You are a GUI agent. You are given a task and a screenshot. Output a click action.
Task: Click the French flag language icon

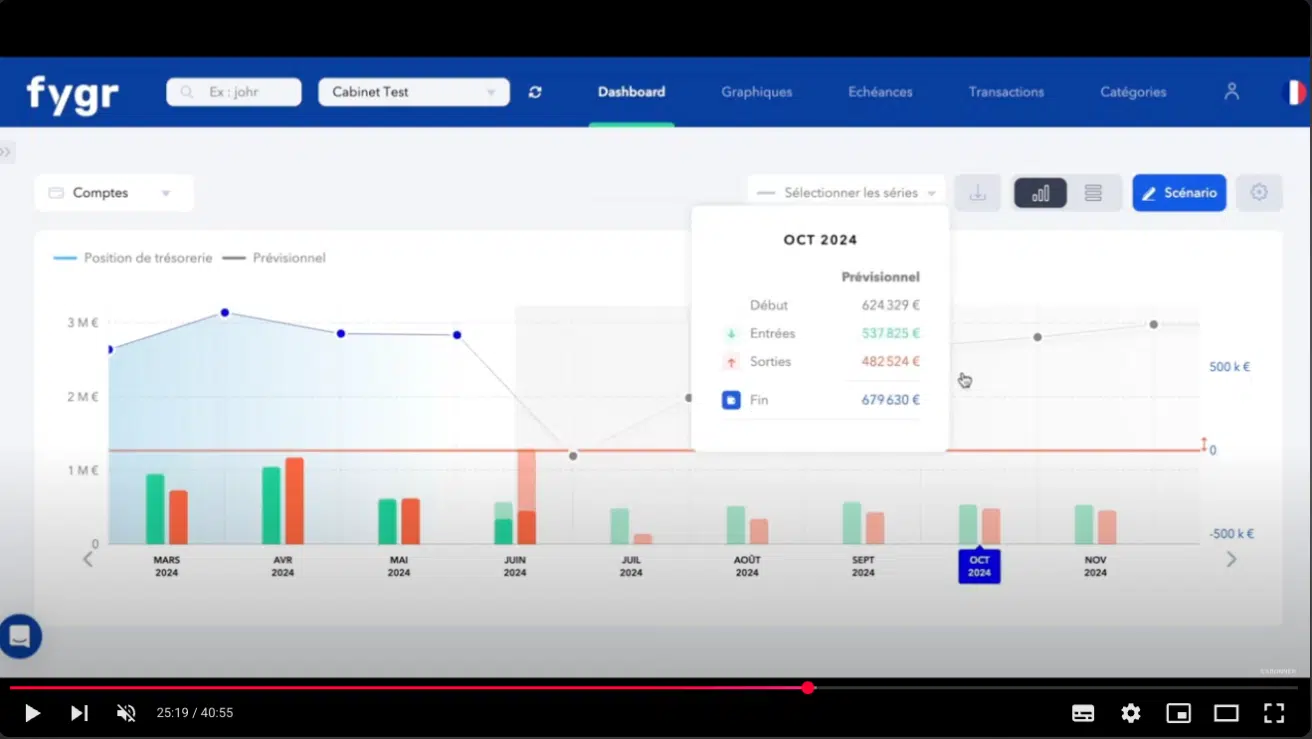pyautogui.click(x=1293, y=92)
